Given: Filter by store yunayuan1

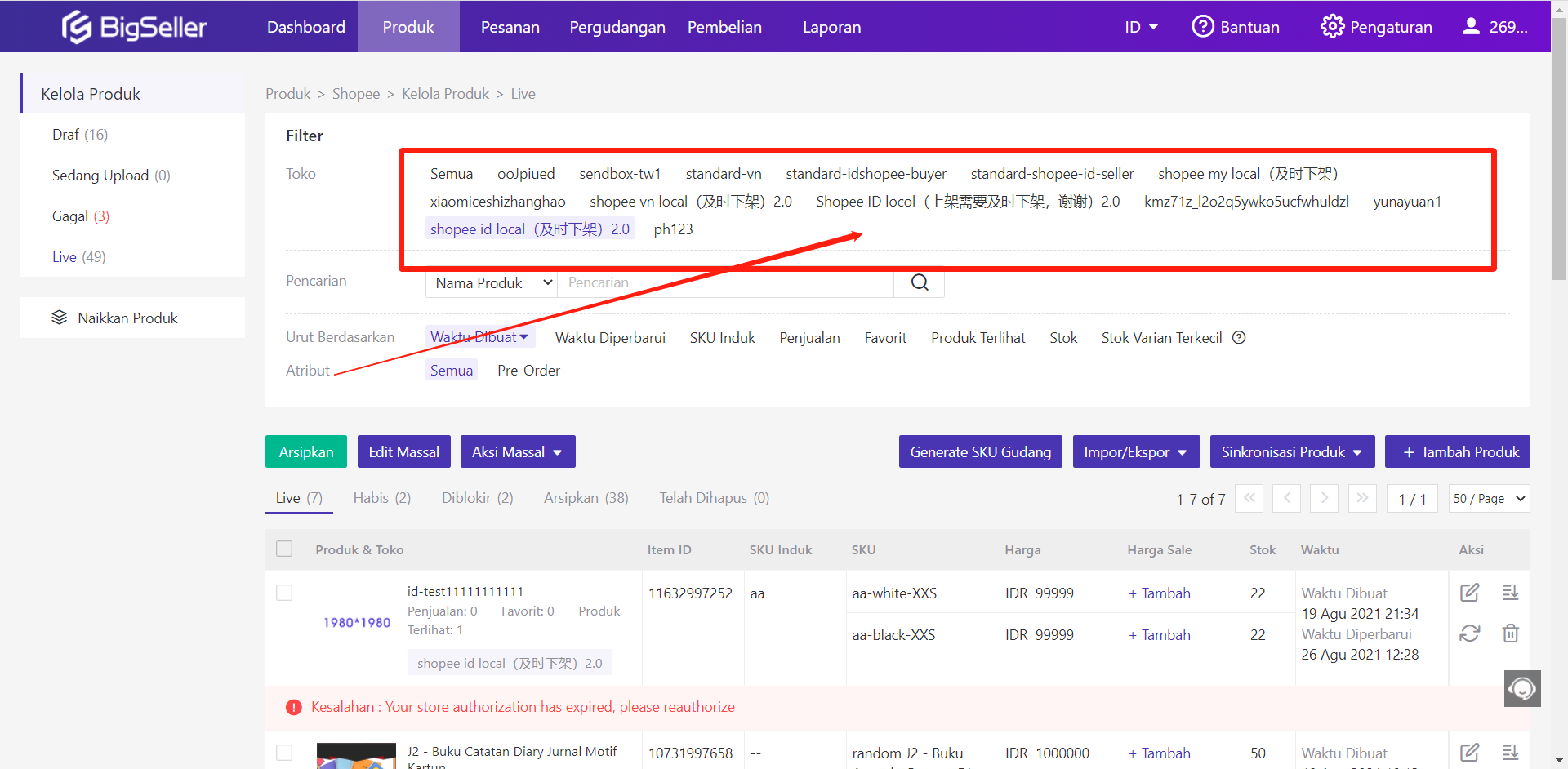Looking at the screenshot, I should (1407, 202).
